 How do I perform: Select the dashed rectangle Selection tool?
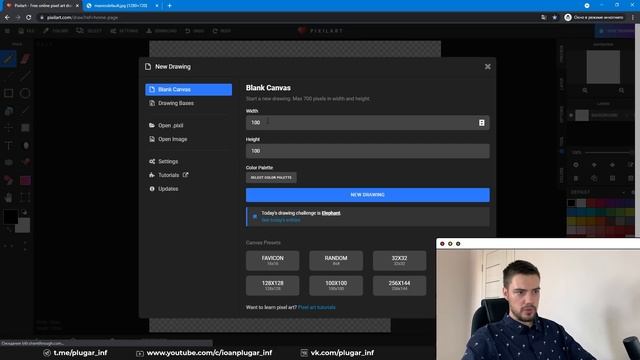click(x=25, y=198)
